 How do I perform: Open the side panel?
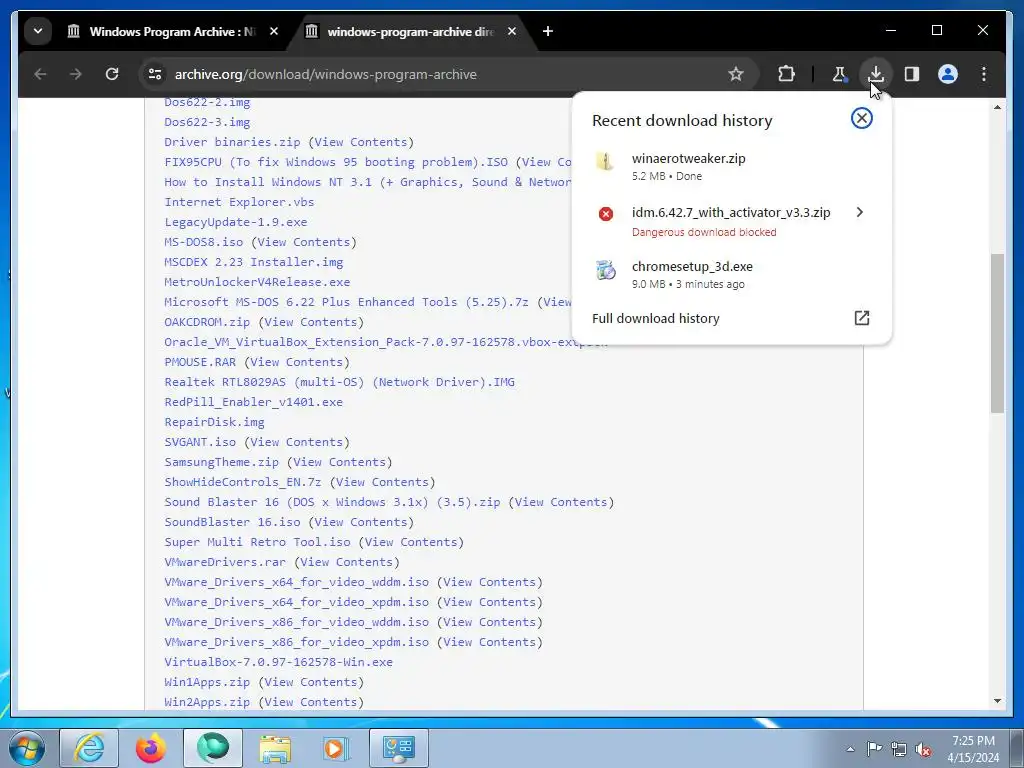pos(912,74)
